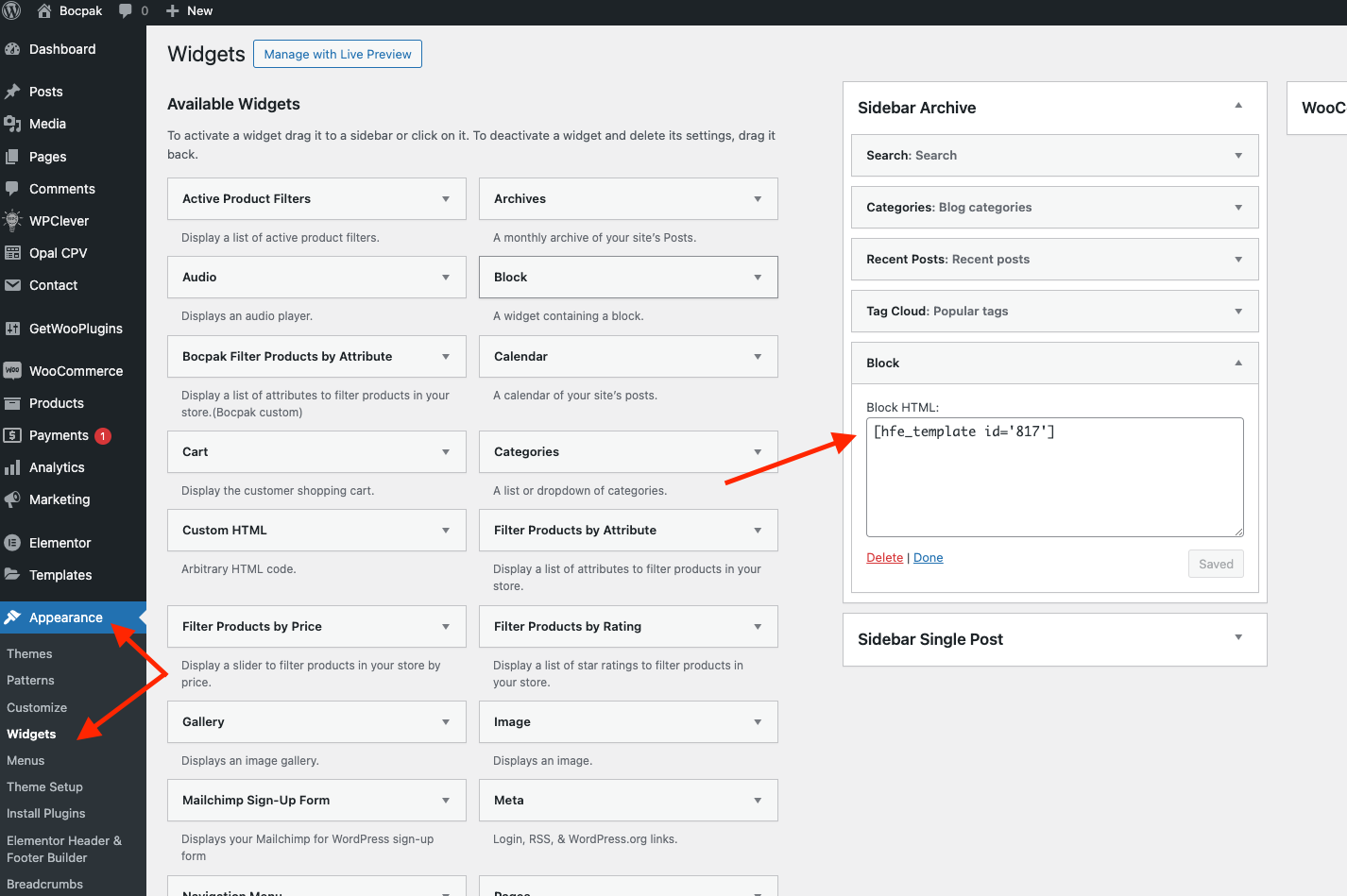Expand the Sidebar Single Post panel
The height and width of the screenshot is (896, 1347).
tap(1237, 638)
